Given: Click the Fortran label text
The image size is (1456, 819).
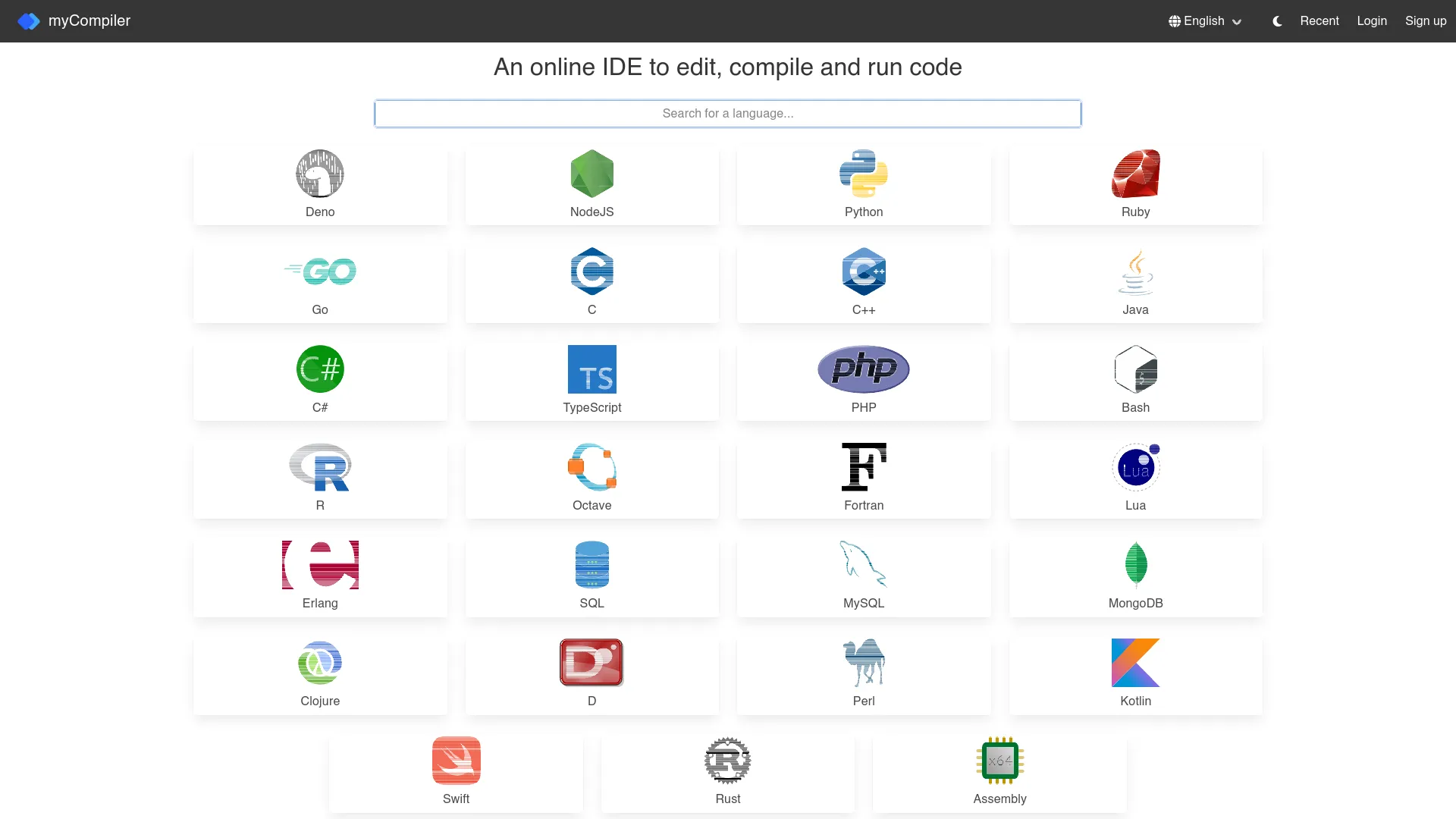Looking at the screenshot, I should coord(864,506).
